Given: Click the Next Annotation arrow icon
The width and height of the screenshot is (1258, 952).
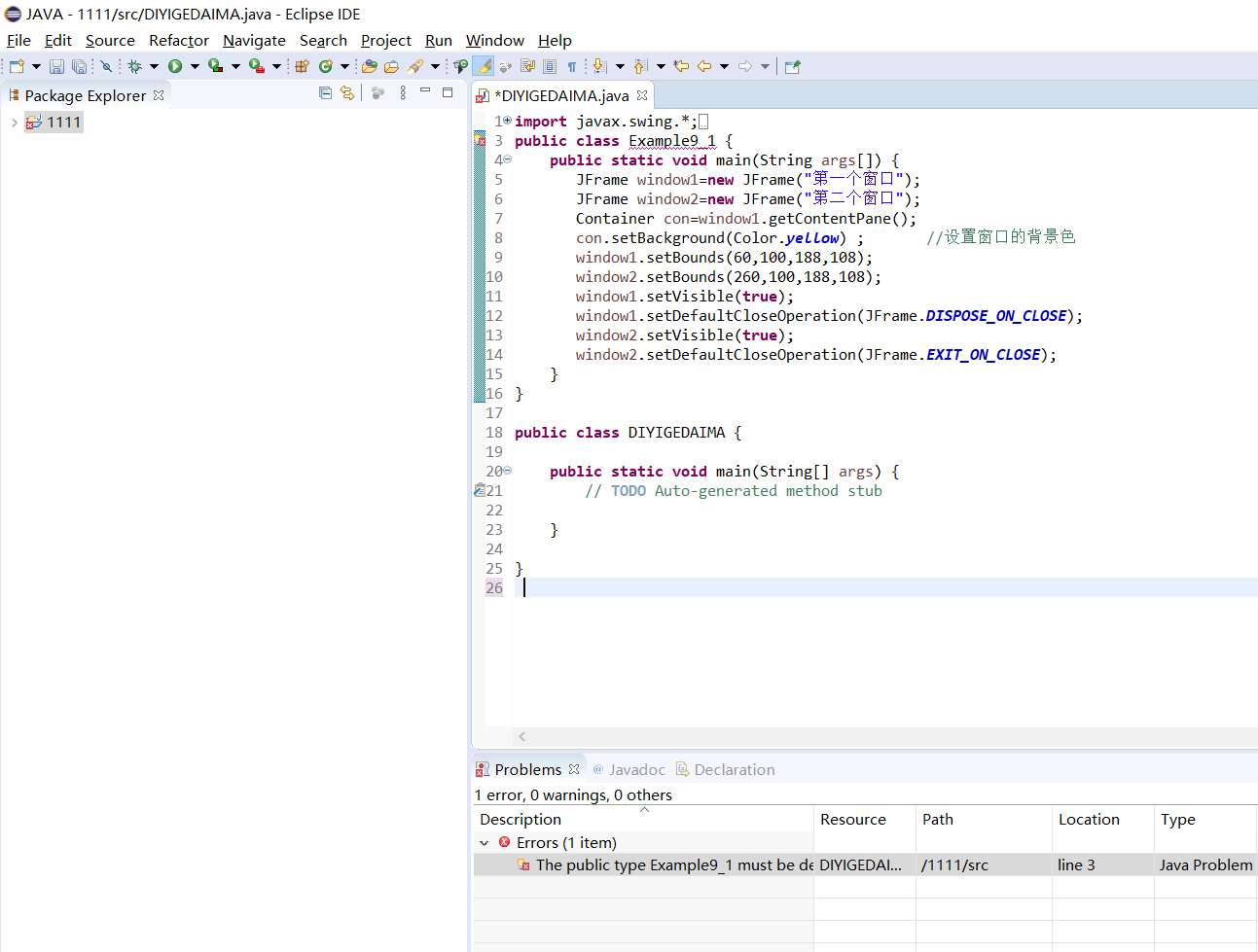Looking at the screenshot, I should coord(599,66).
